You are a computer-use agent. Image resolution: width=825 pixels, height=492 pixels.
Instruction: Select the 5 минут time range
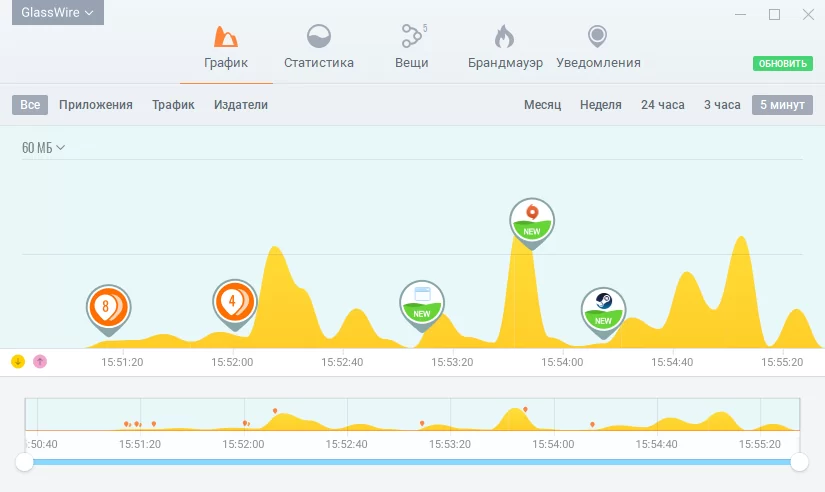point(782,105)
